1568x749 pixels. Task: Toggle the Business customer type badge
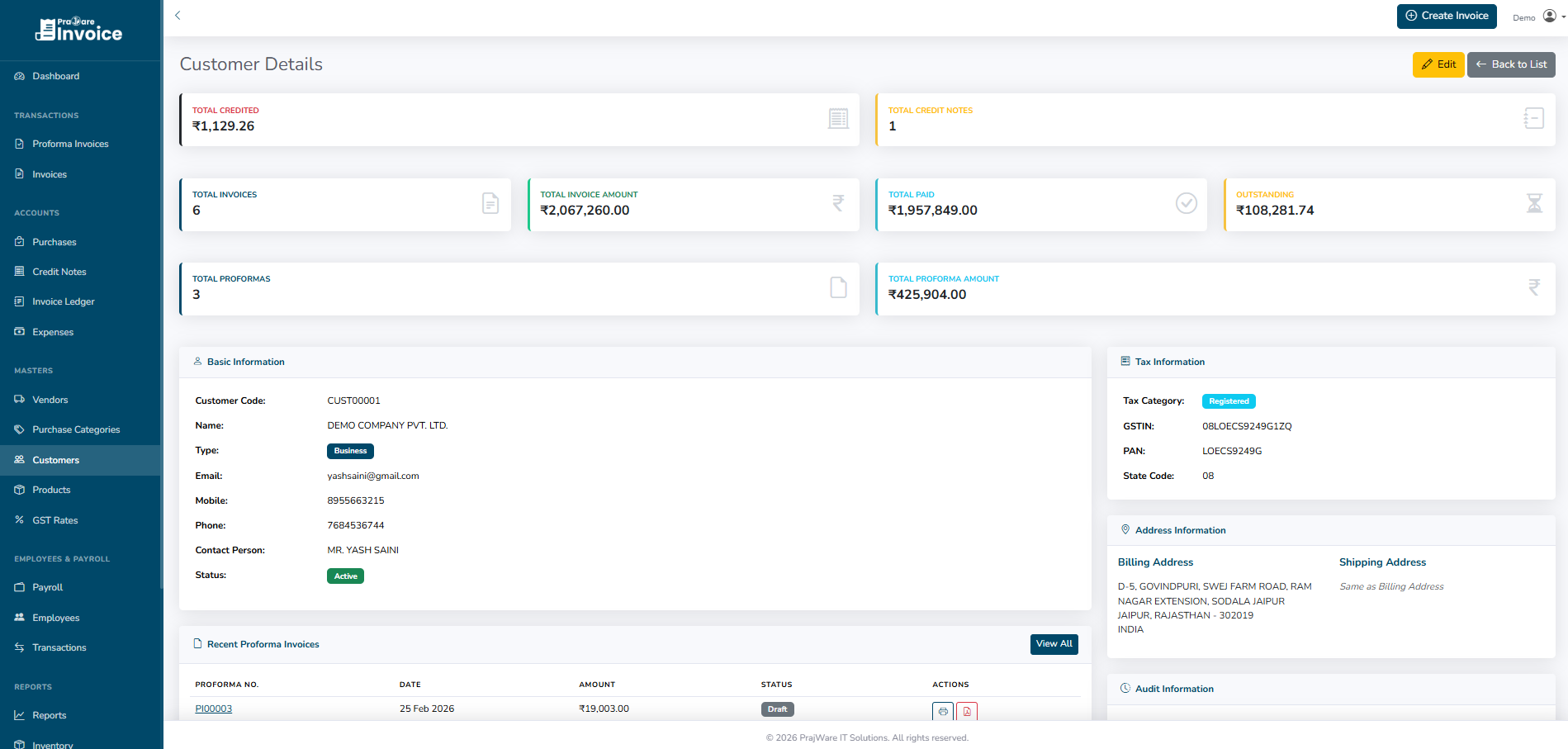tap(350, 451)
